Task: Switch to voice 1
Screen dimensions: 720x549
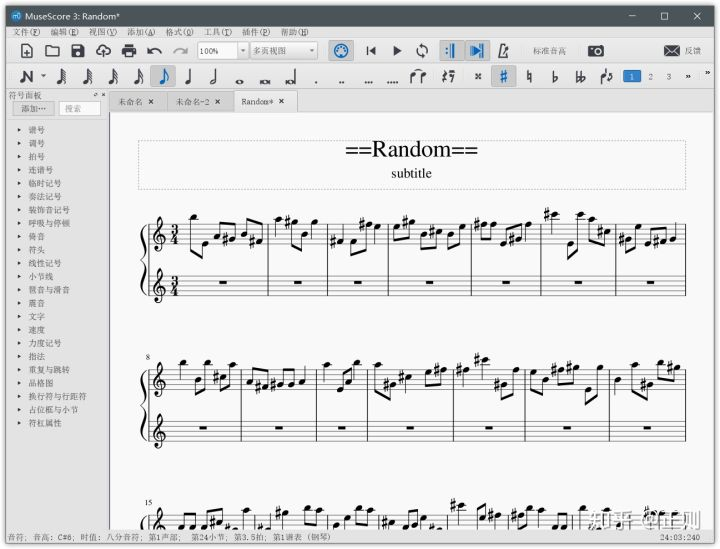Action: [631, 77]
